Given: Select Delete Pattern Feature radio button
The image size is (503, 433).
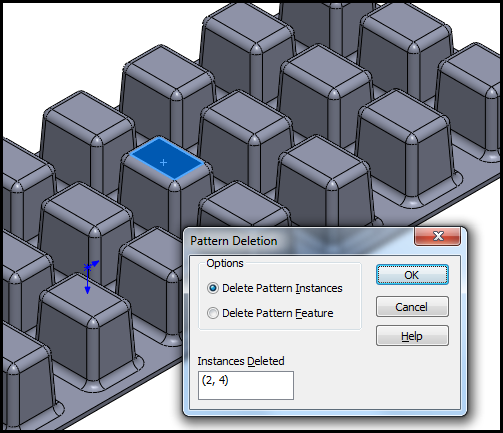Looking at the screenshot, I should point(213,313).
